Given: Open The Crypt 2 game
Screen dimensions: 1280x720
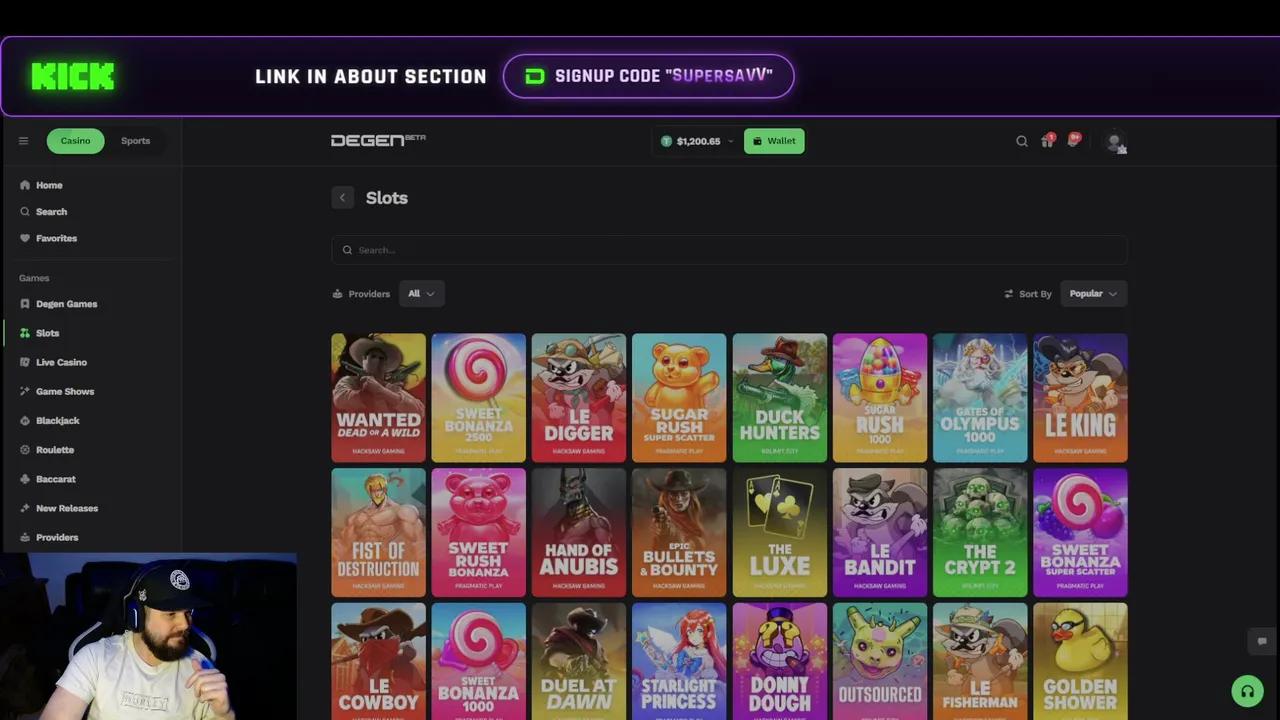Looking at the screenshot, I should click(x=980, y=533).
